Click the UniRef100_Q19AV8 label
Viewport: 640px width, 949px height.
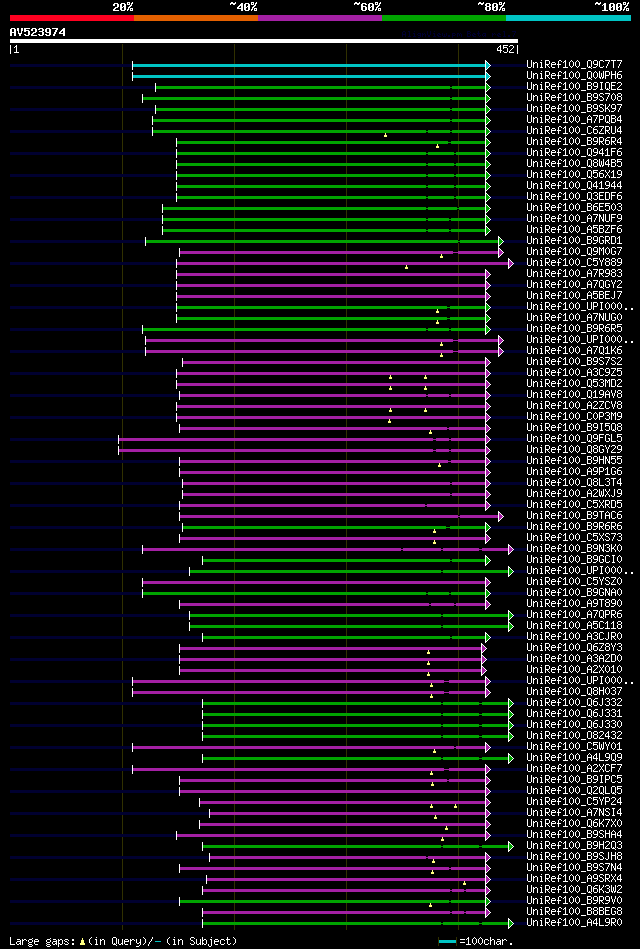(574, 395)
